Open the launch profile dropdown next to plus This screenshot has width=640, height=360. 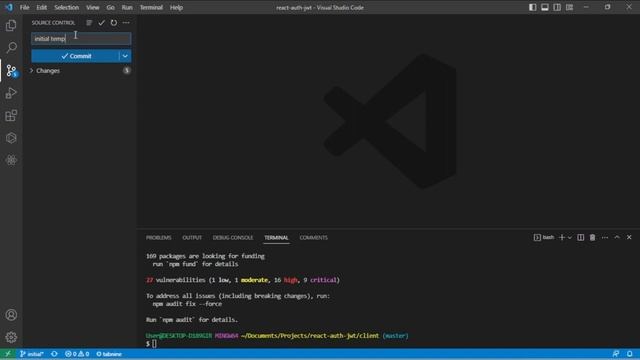coord(570,238)
